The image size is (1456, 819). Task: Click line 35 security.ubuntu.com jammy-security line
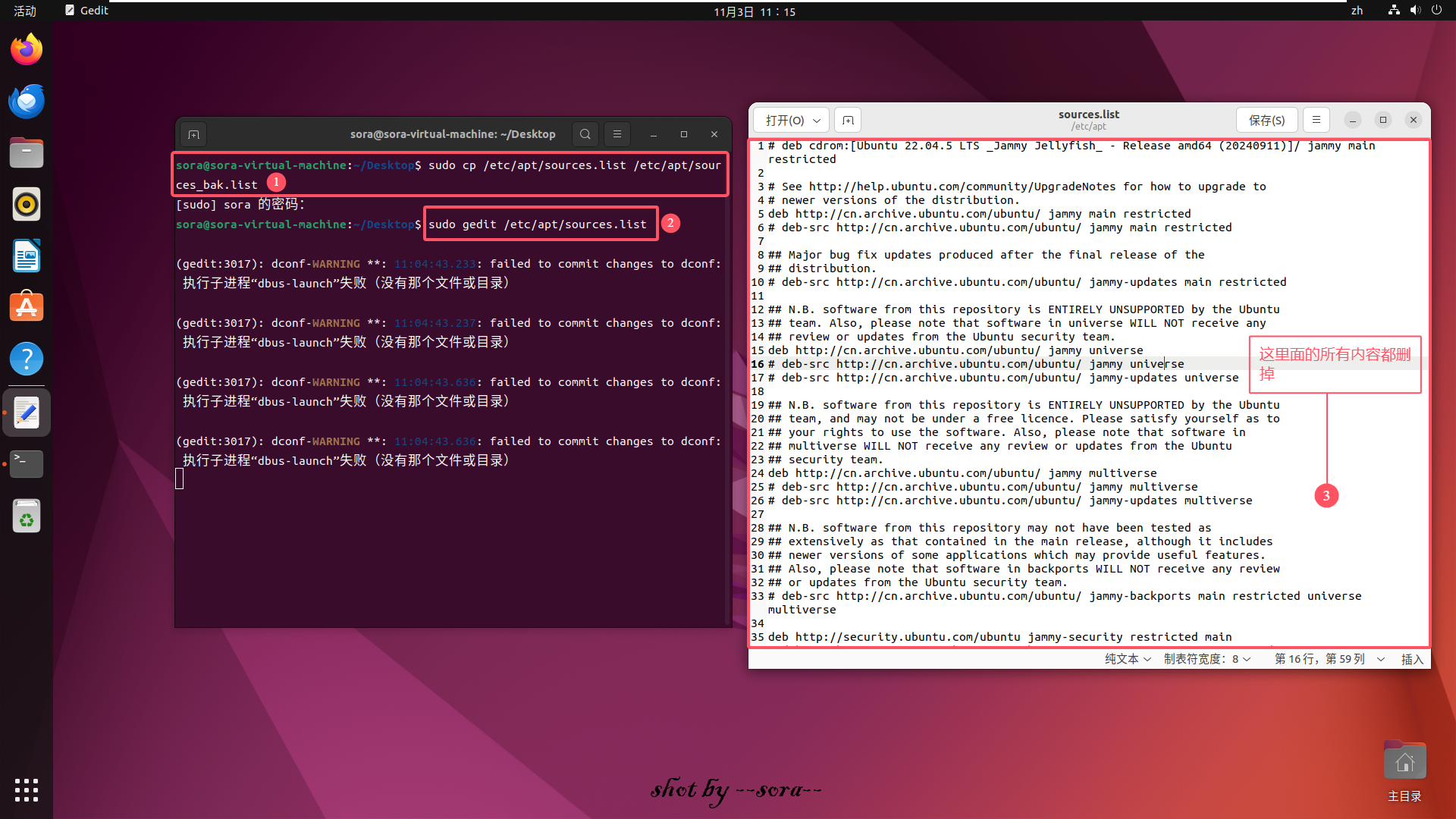[999, 637]
